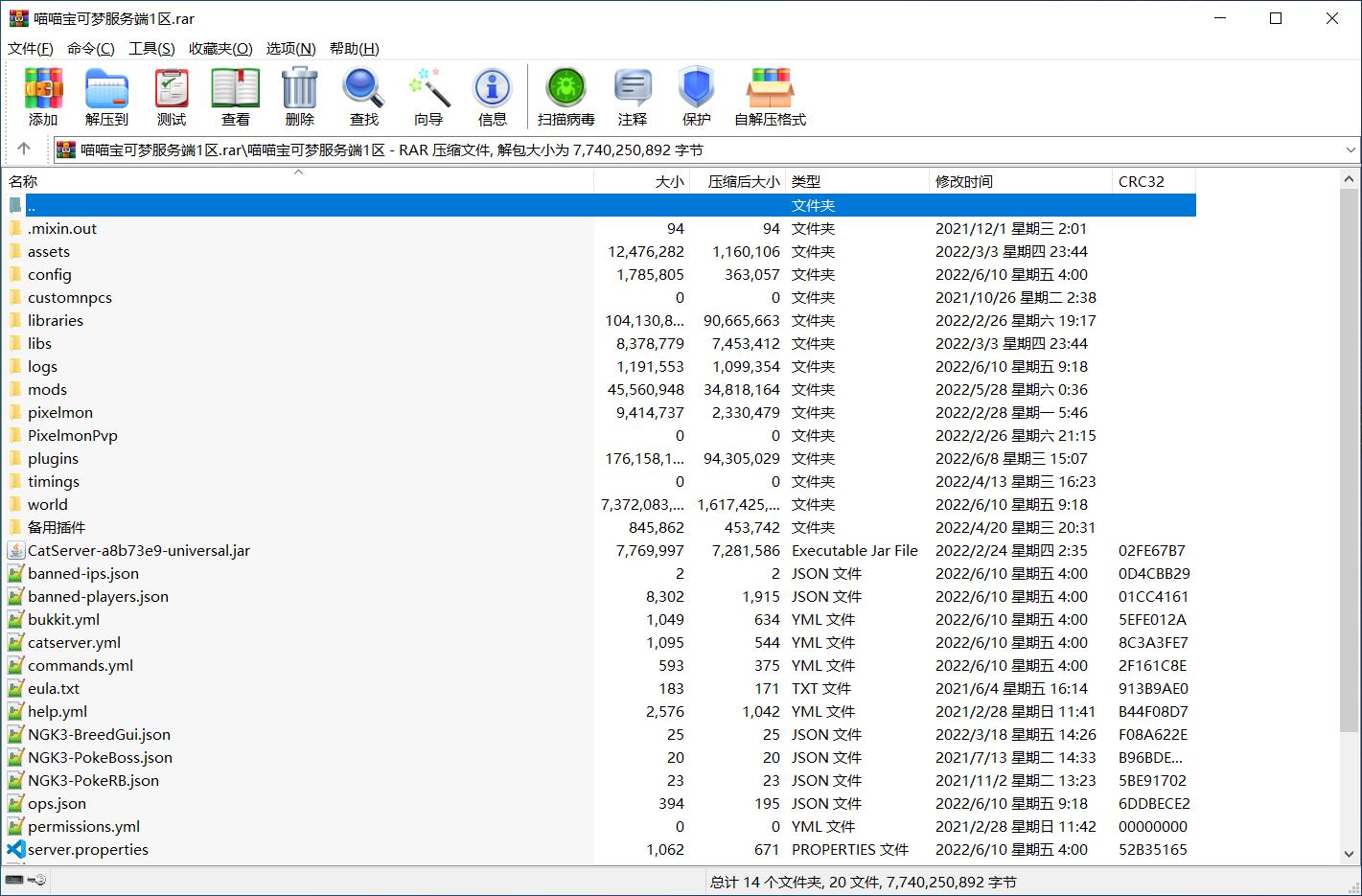Open the Favorites (收藏夹) menu
1362x896 pixels.
220,49
